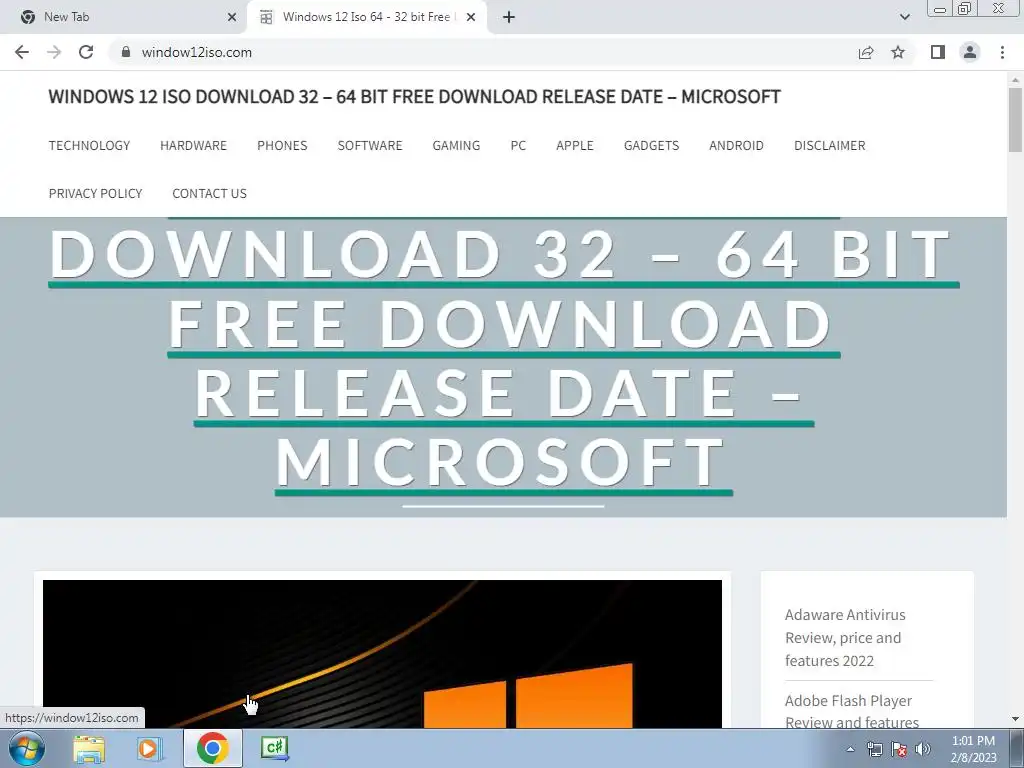The height and width of the screenshot is (768, 1024).
Task: Click the large hero banner heading link
Action: point(504,359)
